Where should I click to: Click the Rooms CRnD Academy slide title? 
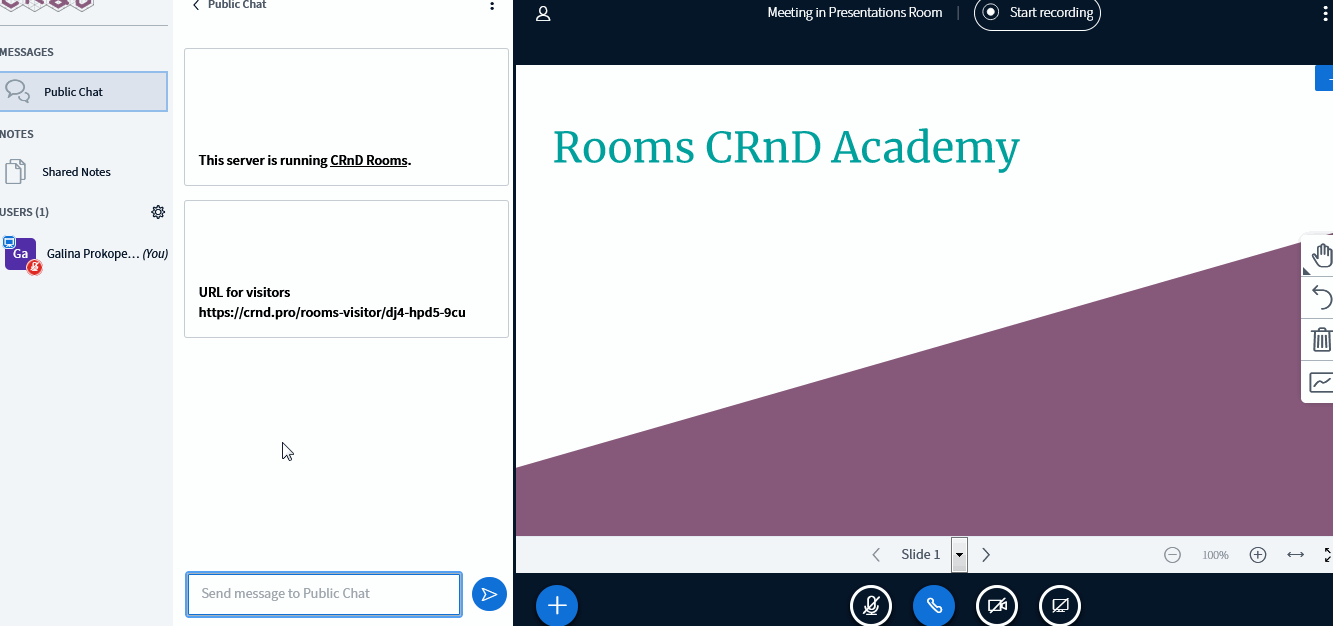tap(786, 148)
